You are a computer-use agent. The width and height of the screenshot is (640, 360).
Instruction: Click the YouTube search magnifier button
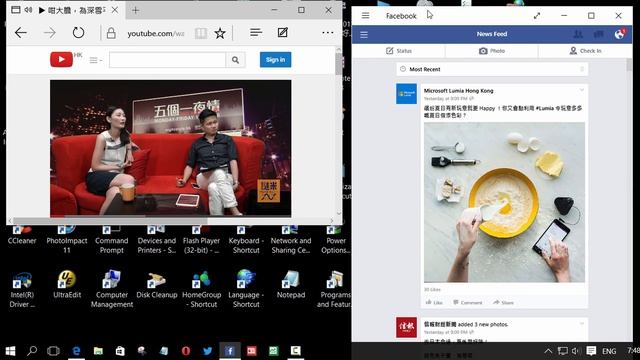[236, 60]
